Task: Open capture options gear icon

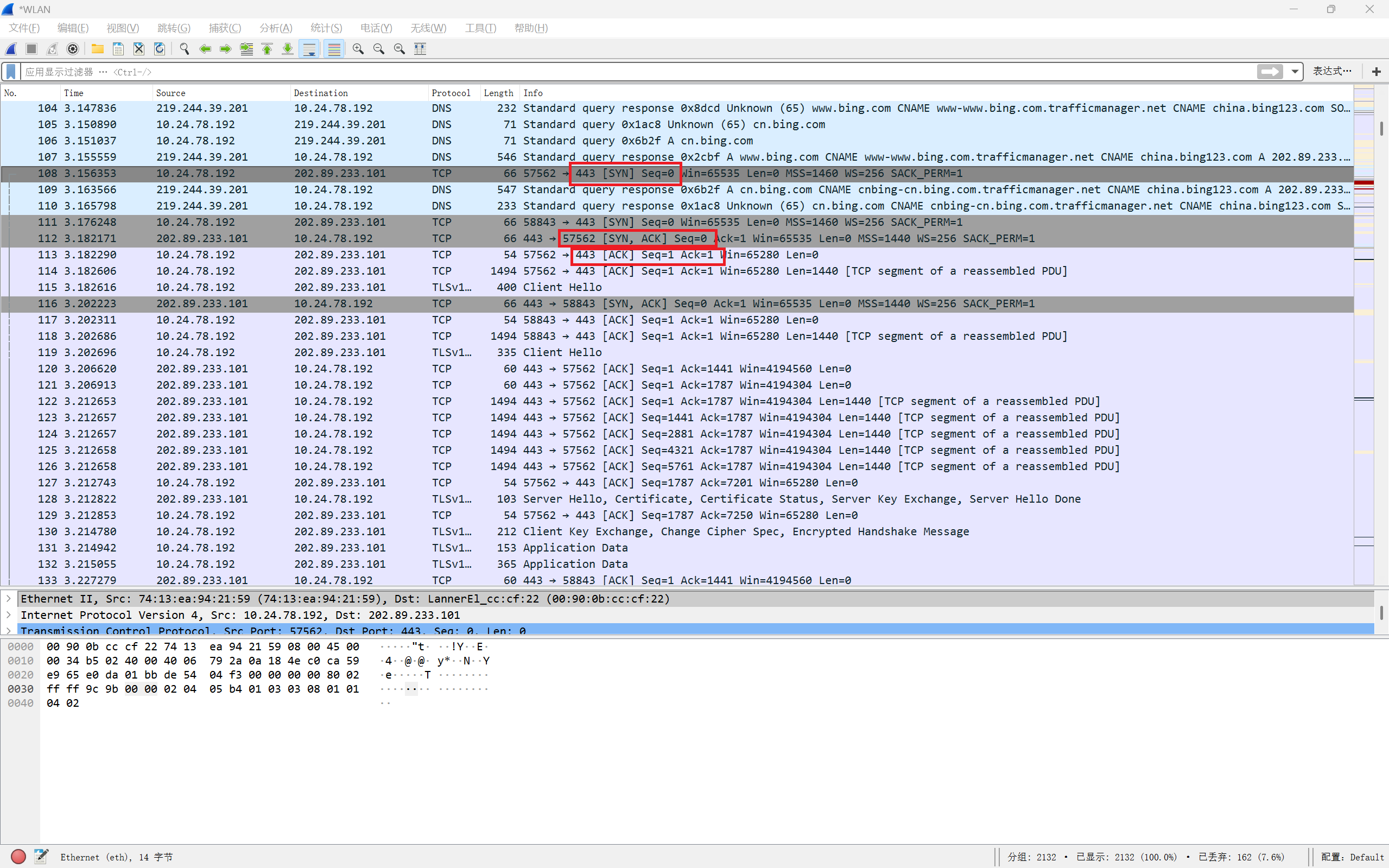Action: pos(73,49)
